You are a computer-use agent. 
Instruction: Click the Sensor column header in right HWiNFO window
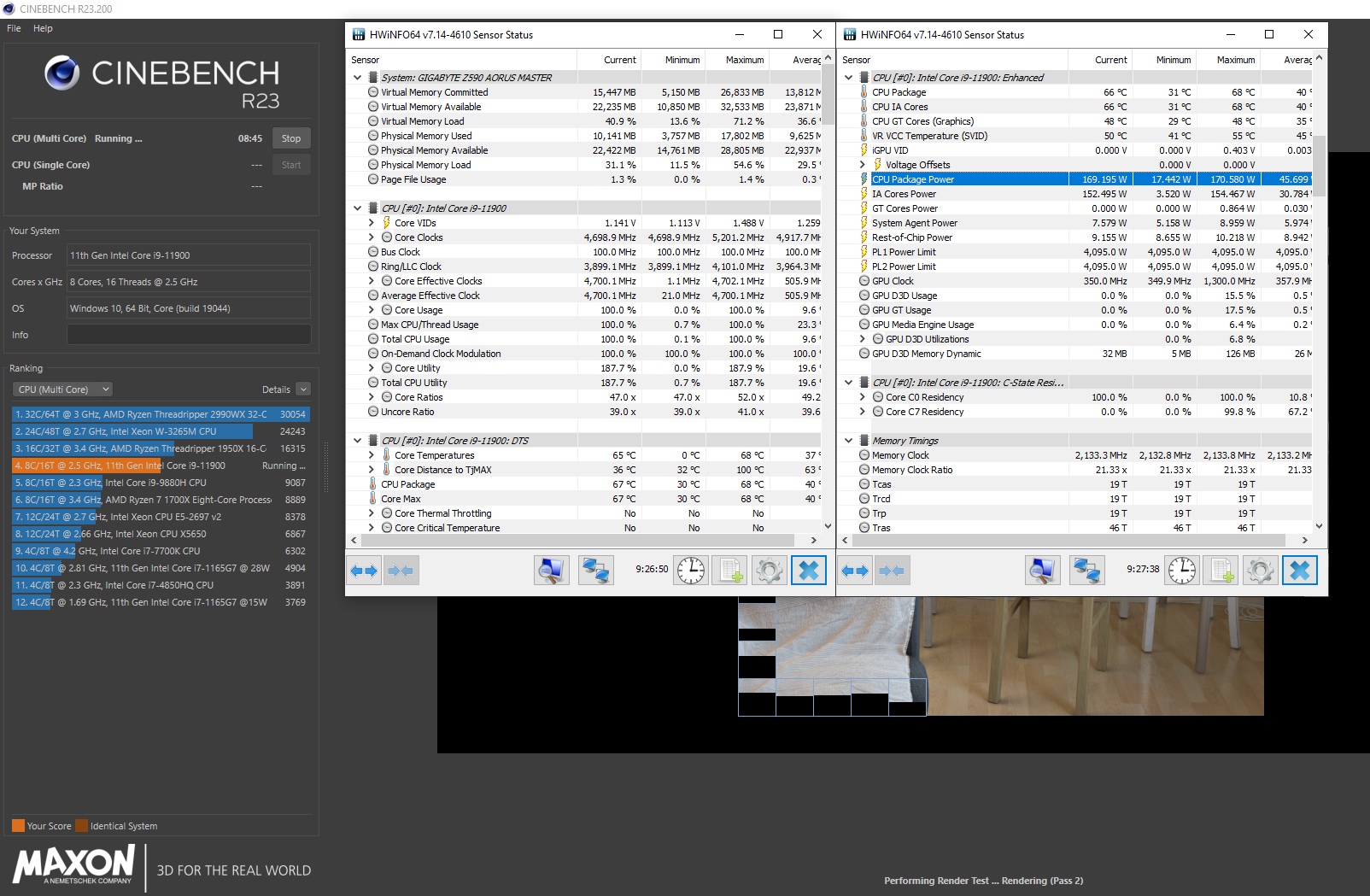click(953, 60)
